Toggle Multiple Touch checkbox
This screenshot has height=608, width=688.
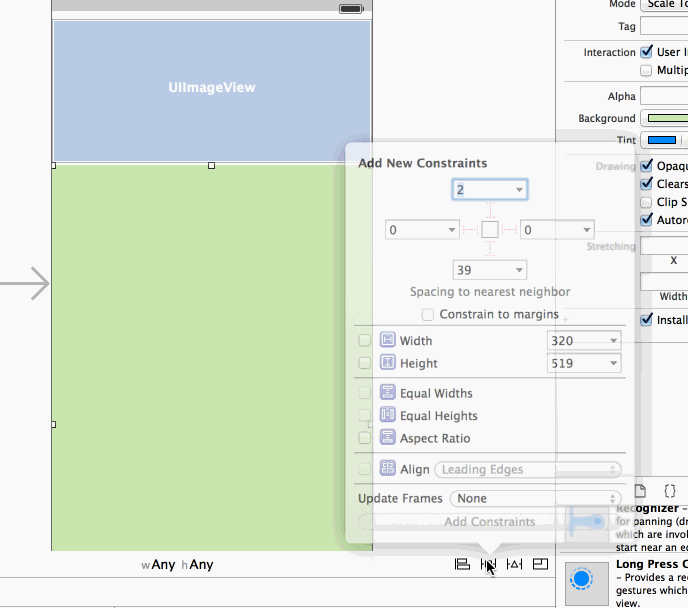(646, 70)
